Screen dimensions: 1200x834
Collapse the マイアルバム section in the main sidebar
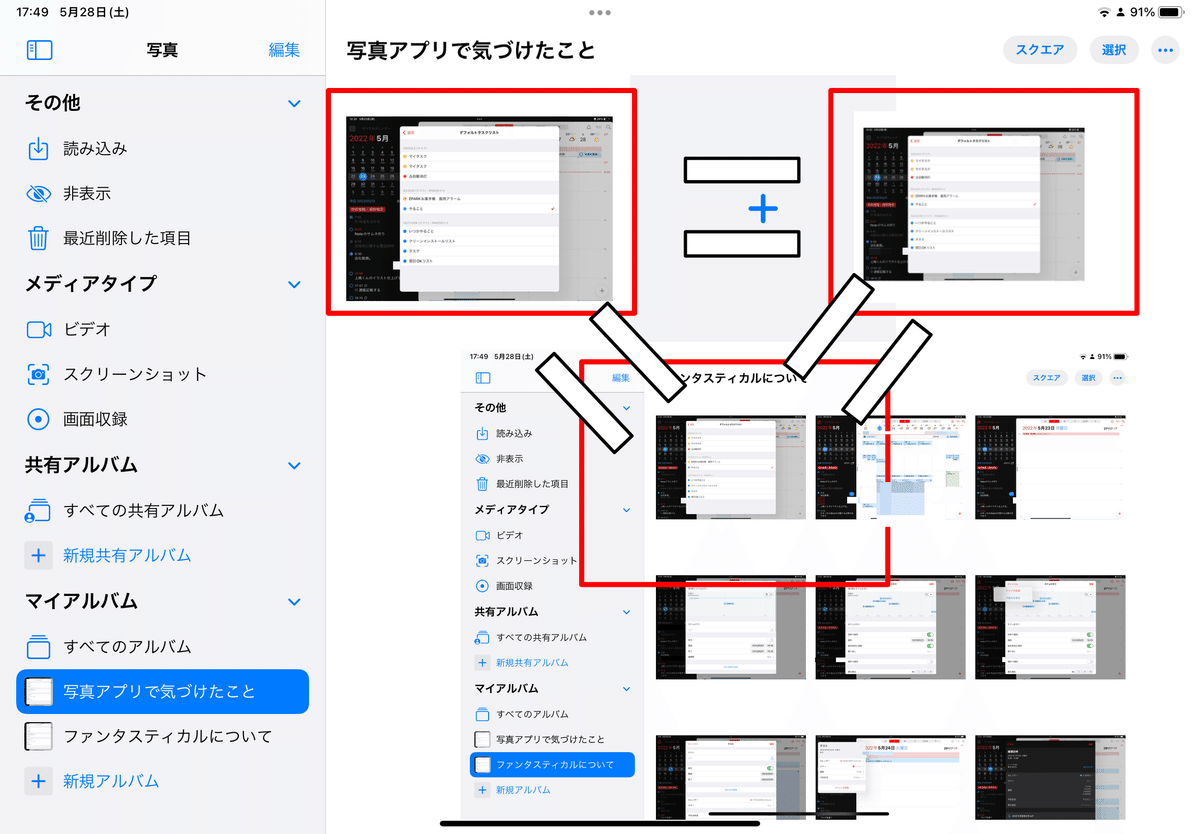tap(294, 601)
